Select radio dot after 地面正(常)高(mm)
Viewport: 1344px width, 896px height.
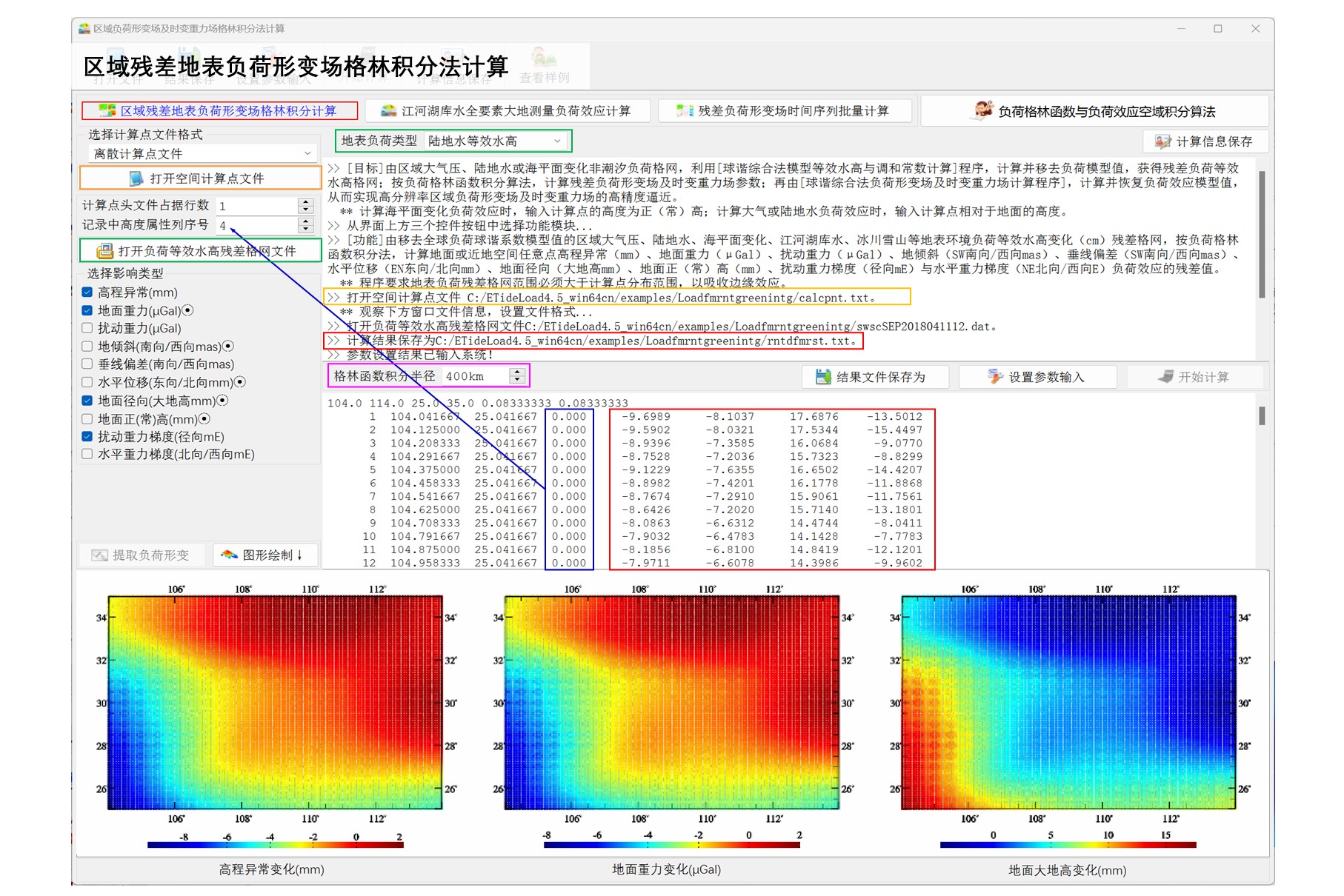coord(204,419)
